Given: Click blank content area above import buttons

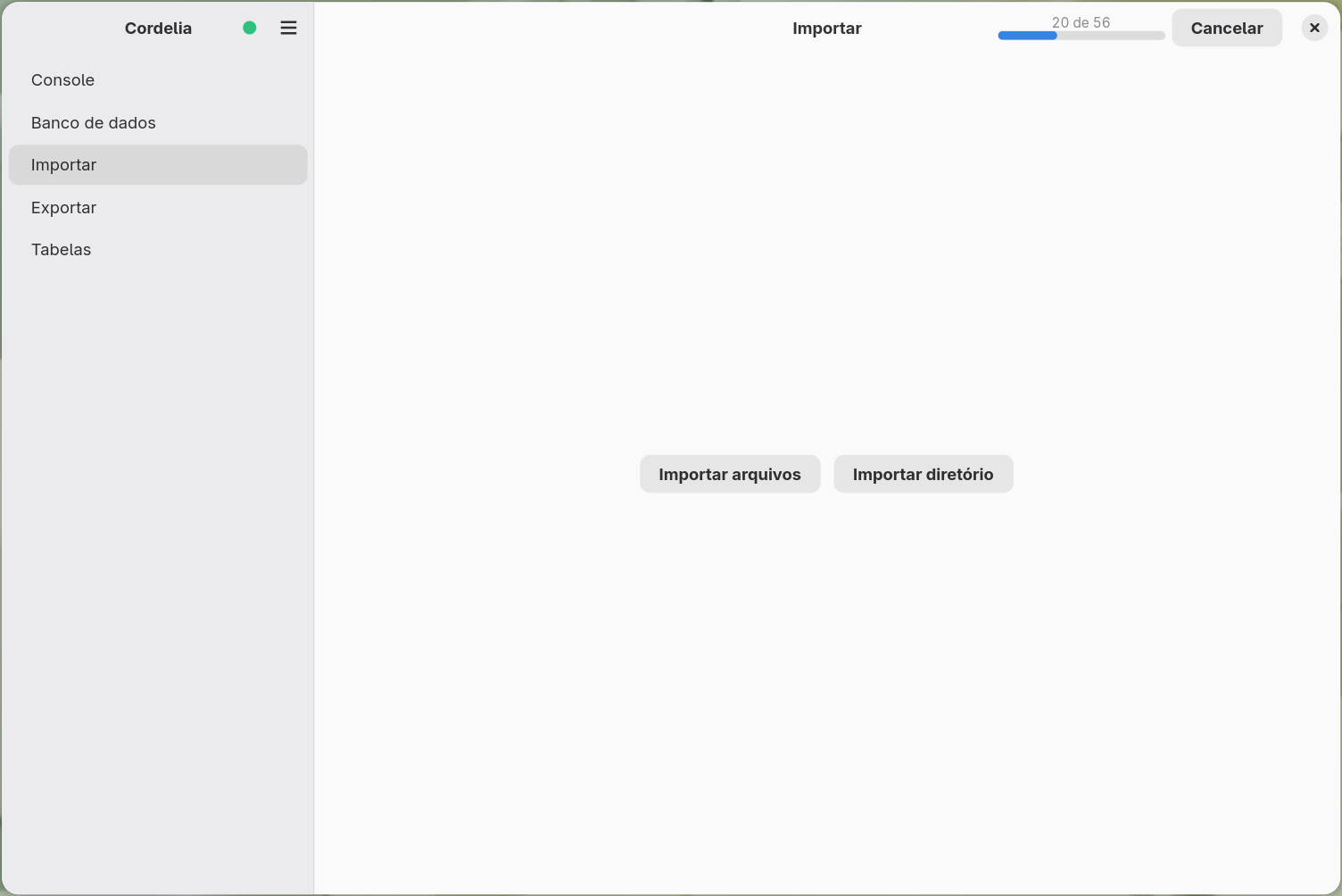Looking at the screenshot, I should (827, 250).
